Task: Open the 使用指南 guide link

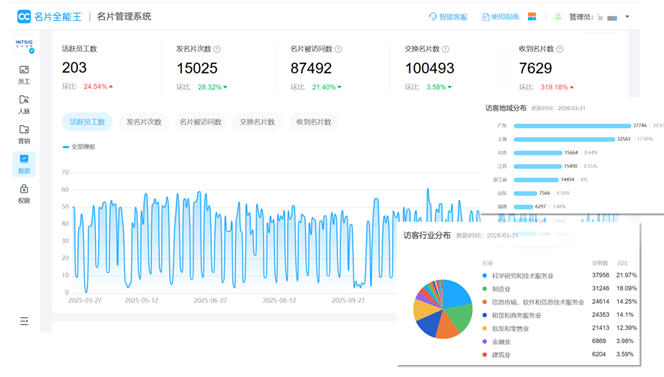Action: [501, 17]
